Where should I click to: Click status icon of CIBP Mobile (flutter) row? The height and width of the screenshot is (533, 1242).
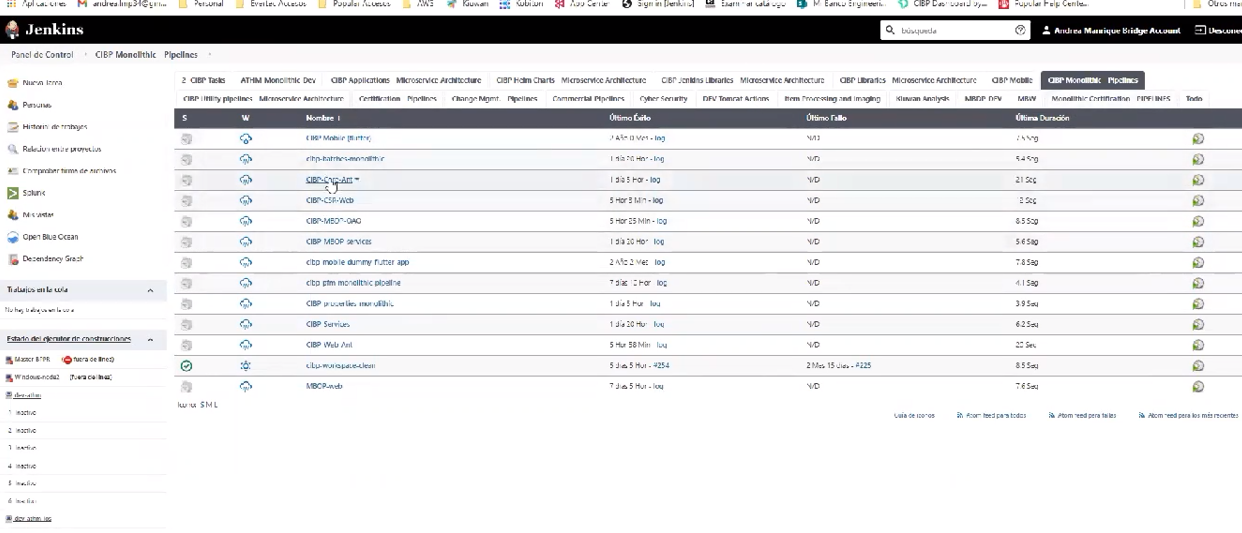pyautogui.click(x=186, y=139)
